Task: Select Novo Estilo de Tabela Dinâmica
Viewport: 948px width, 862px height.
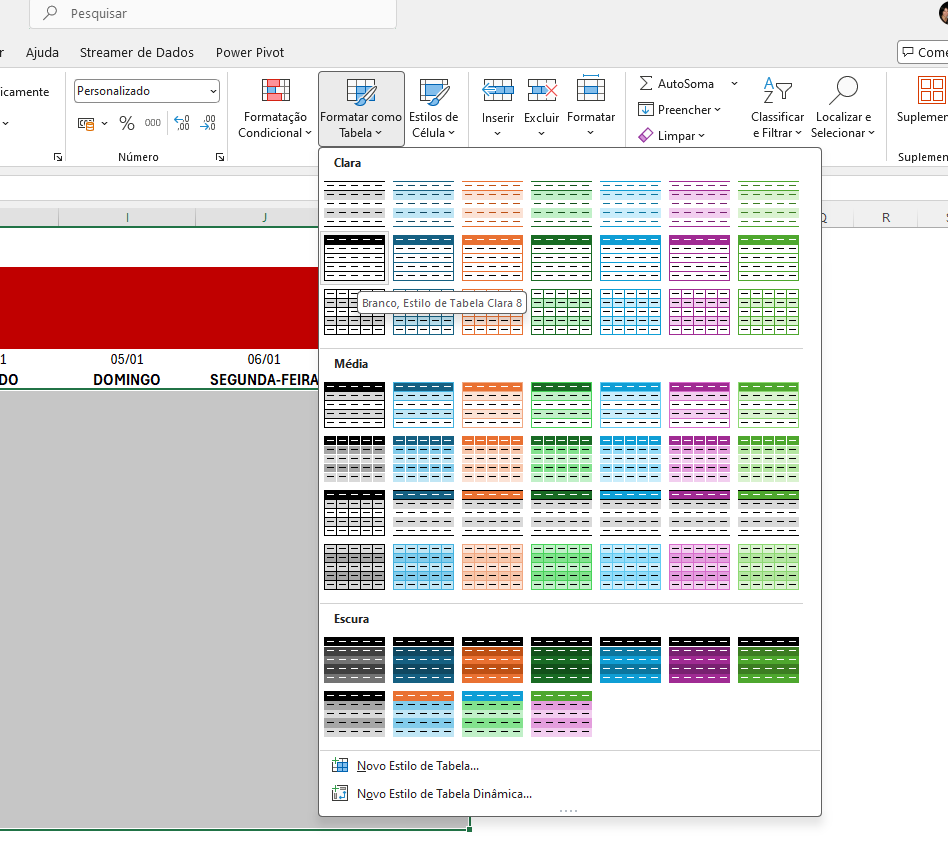Action: point(444,794)
